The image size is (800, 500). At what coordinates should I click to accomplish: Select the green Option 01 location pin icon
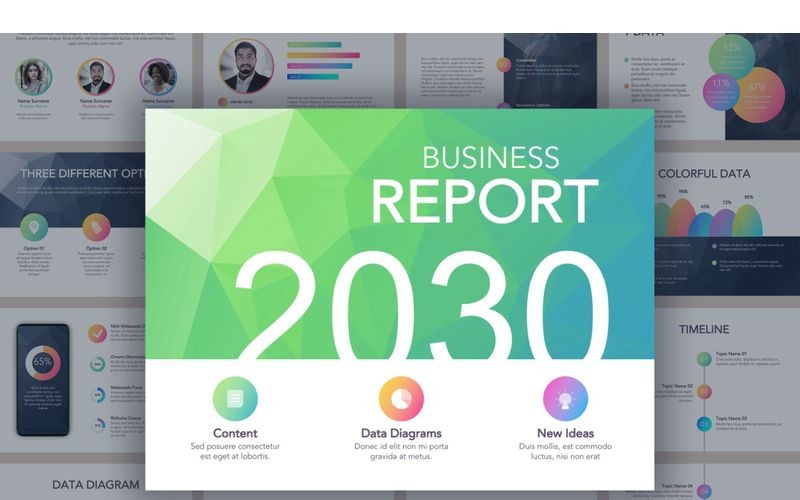point(34,227)
